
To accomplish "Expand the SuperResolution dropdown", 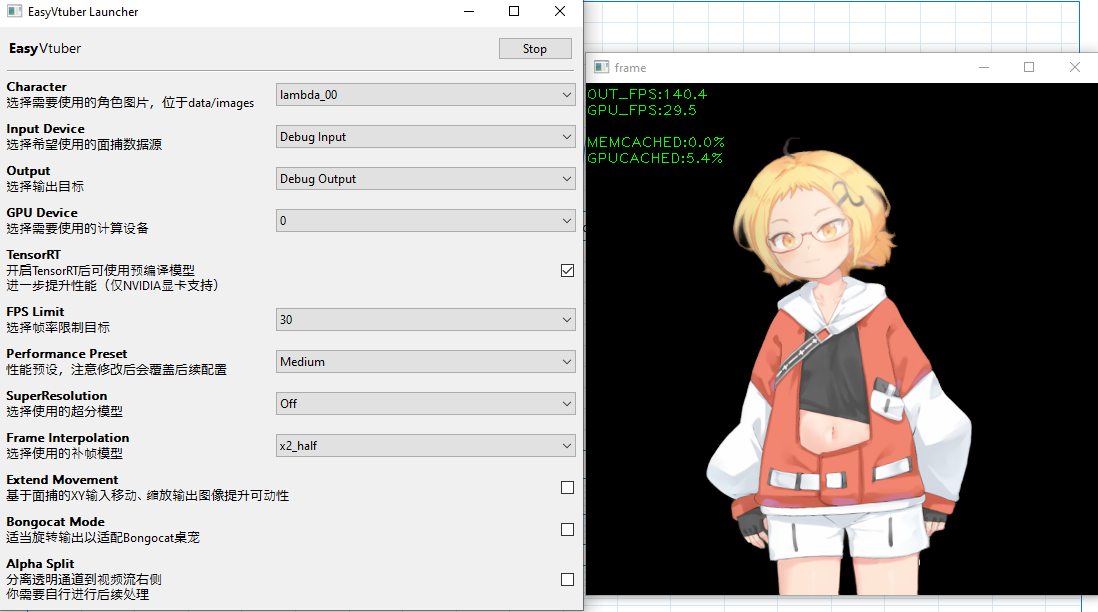I will (426, 403).
